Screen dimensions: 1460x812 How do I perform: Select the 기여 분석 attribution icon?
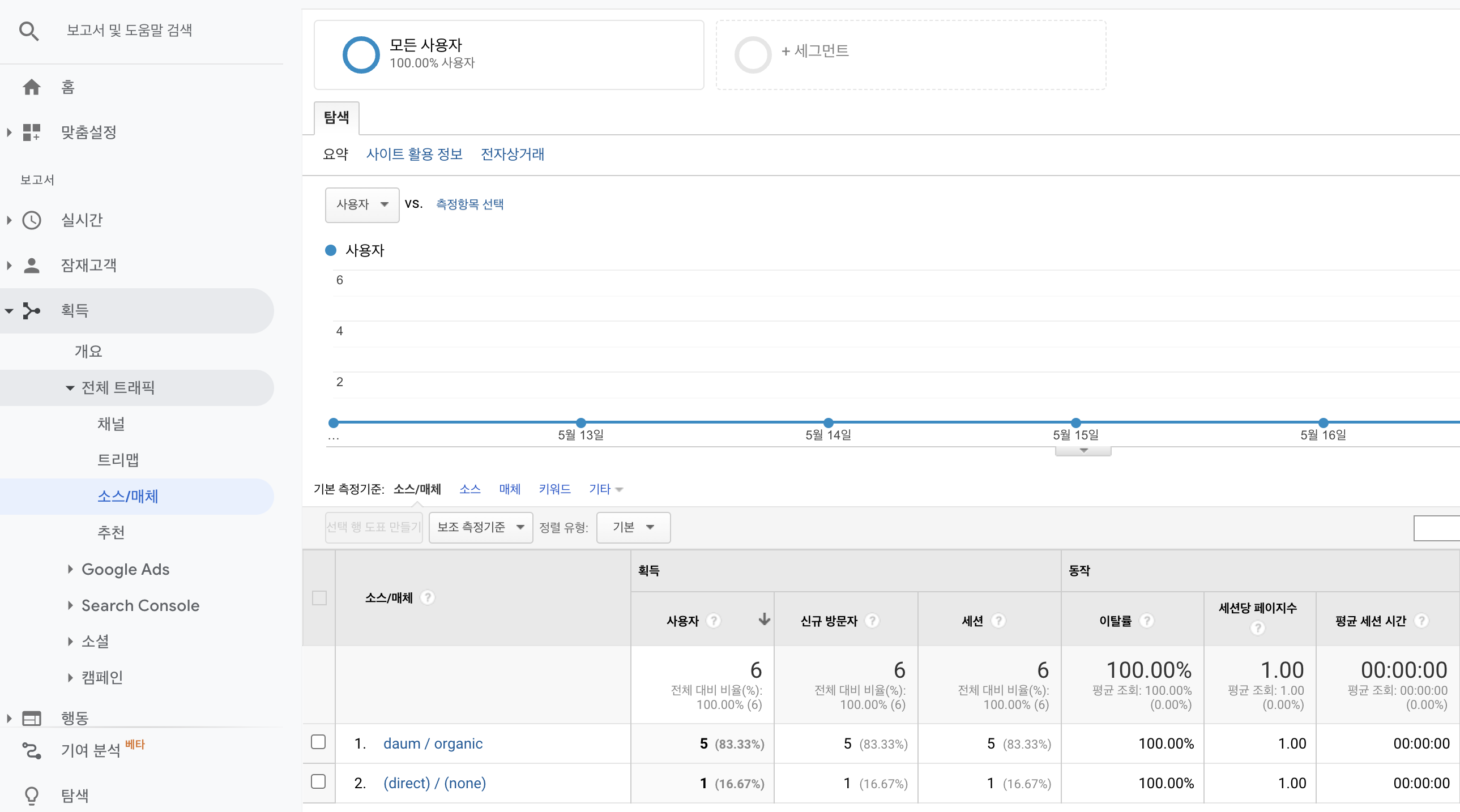32,750
